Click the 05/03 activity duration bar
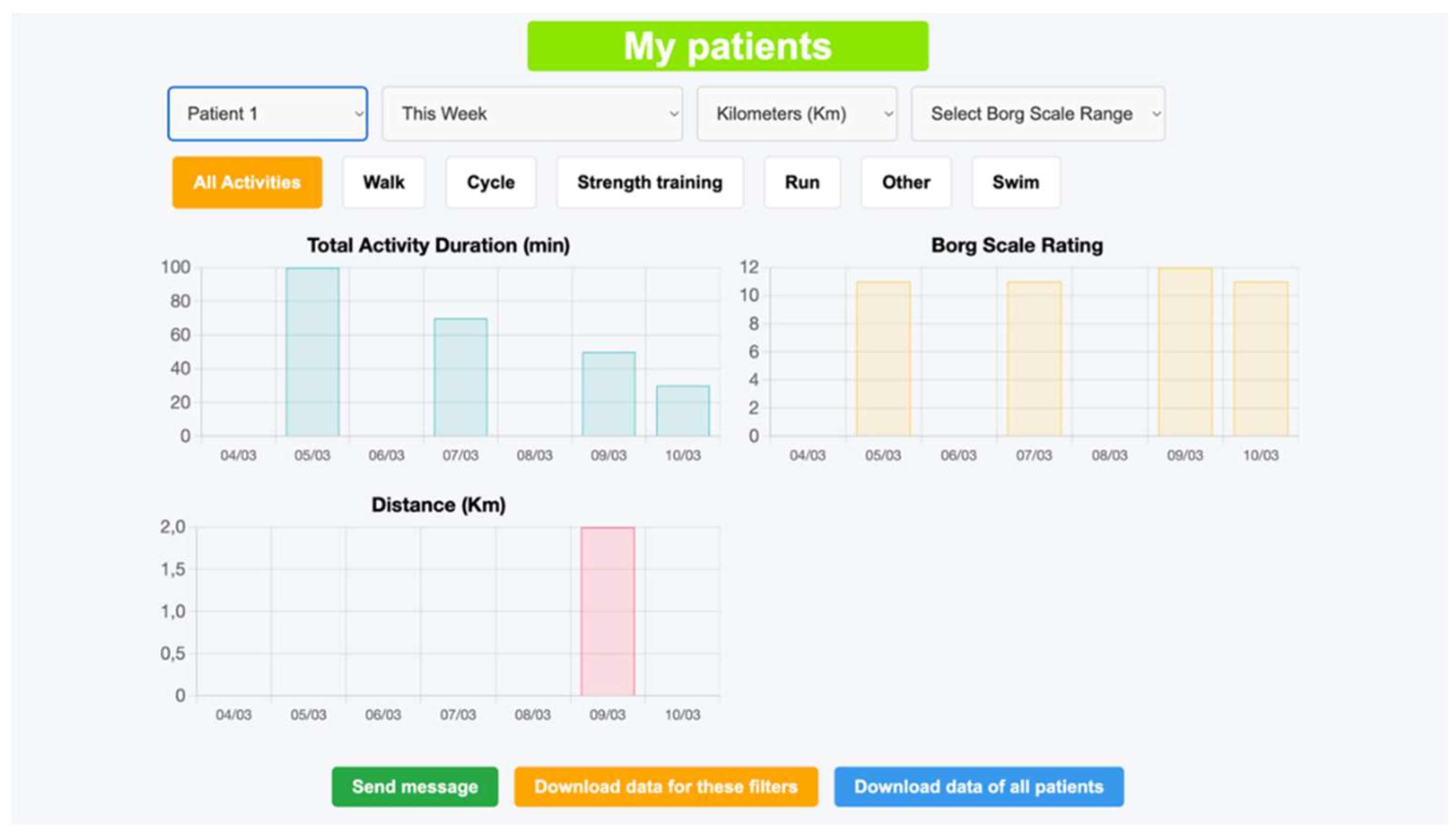Screen dimensions: 1456x839 point(312,351)
